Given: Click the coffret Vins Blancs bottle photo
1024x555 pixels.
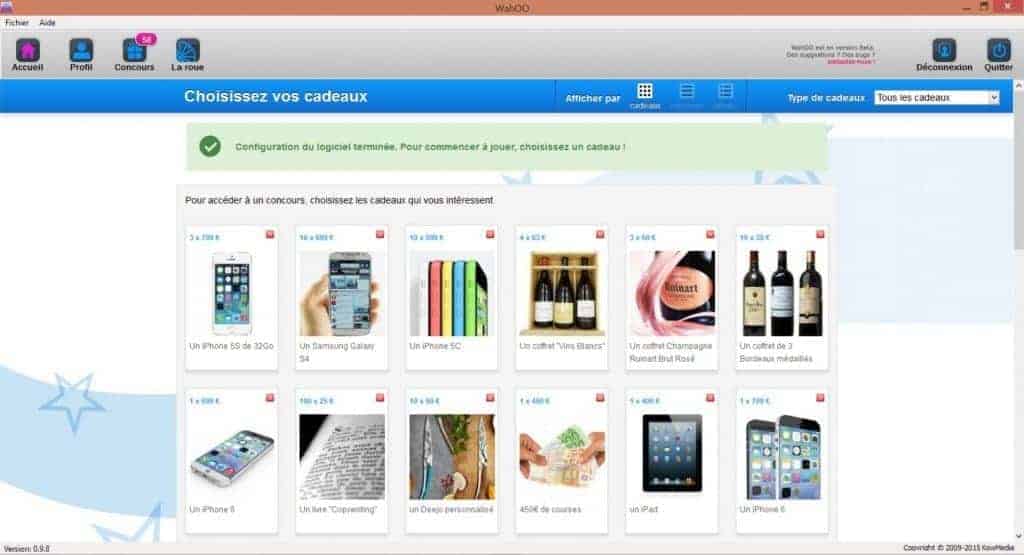Looking at the screenshot, I should click(x=562, y=293).
